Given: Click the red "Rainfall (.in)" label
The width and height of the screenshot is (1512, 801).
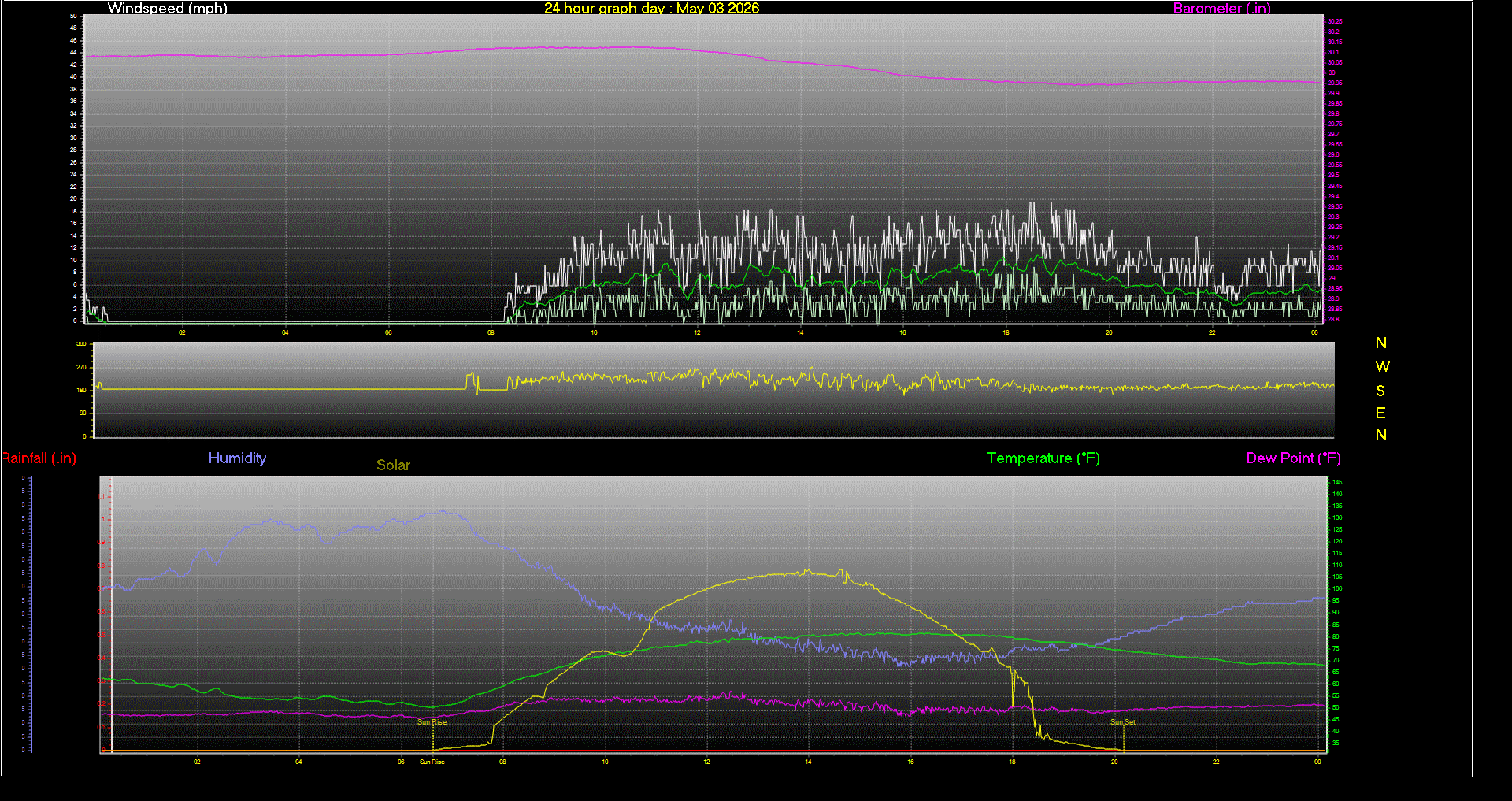Looking at the screenshot, I should pos(39,458).
